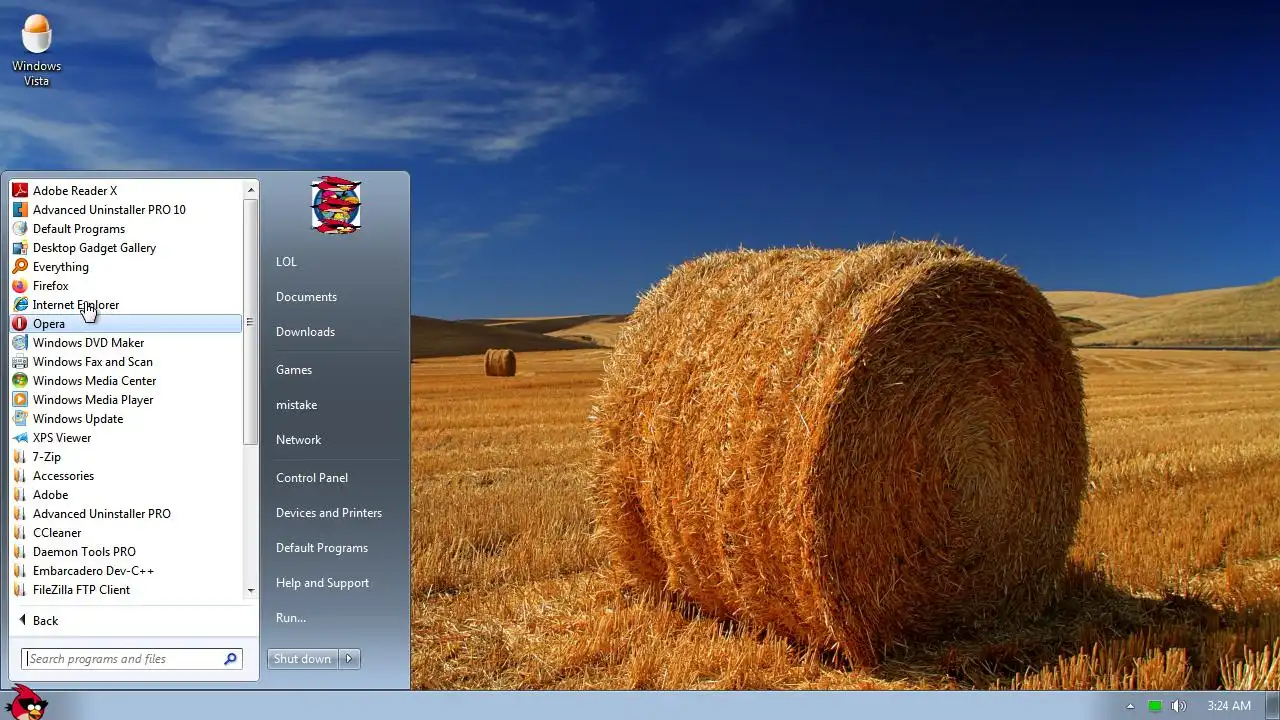Go Back to the main Start menu
This screenshot has height=720, width=1280.
click(x=38, y=620)
